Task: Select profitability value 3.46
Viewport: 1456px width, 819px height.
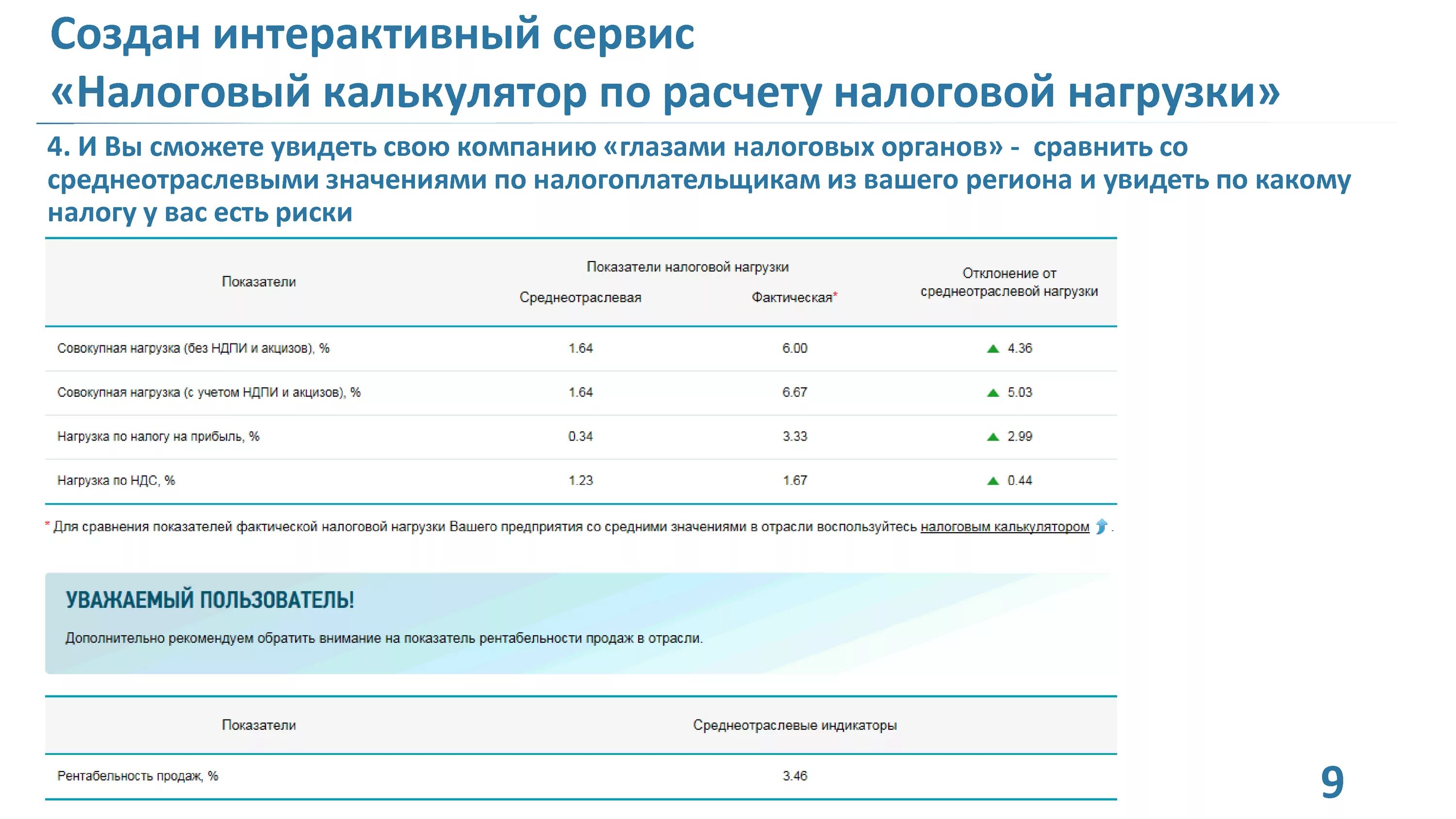Action: (x=794, y=775)
